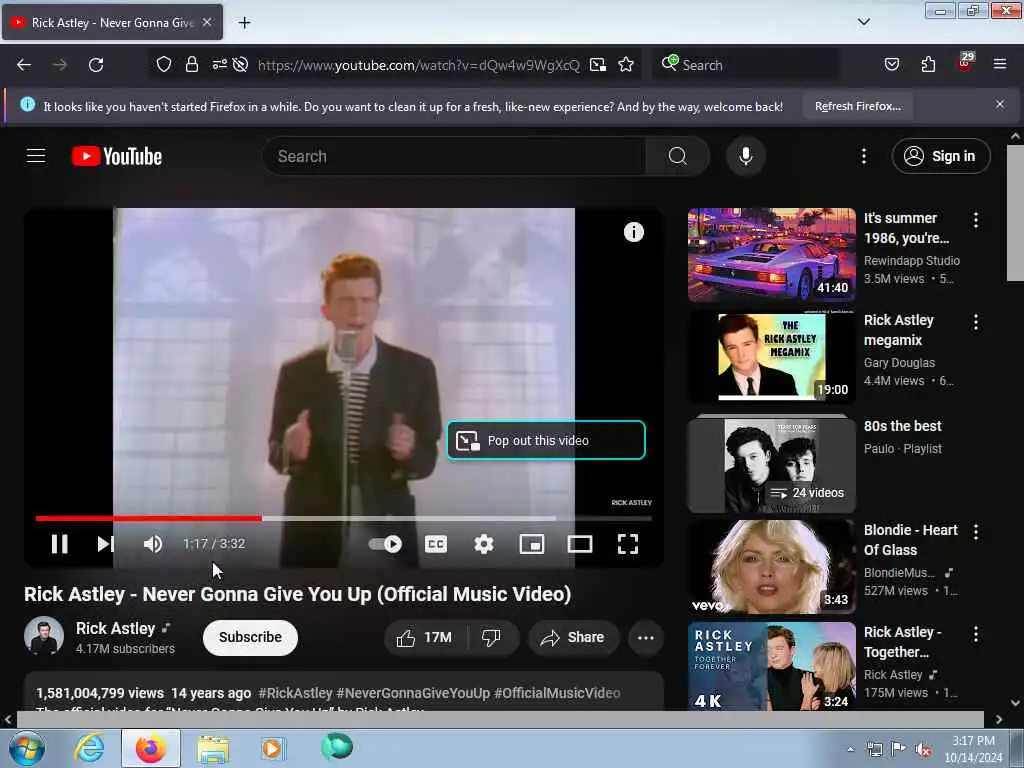Open YouTube settings three-dot menu
The image size is (1024, 768).
pyautogui.click(x=863, y=156)
